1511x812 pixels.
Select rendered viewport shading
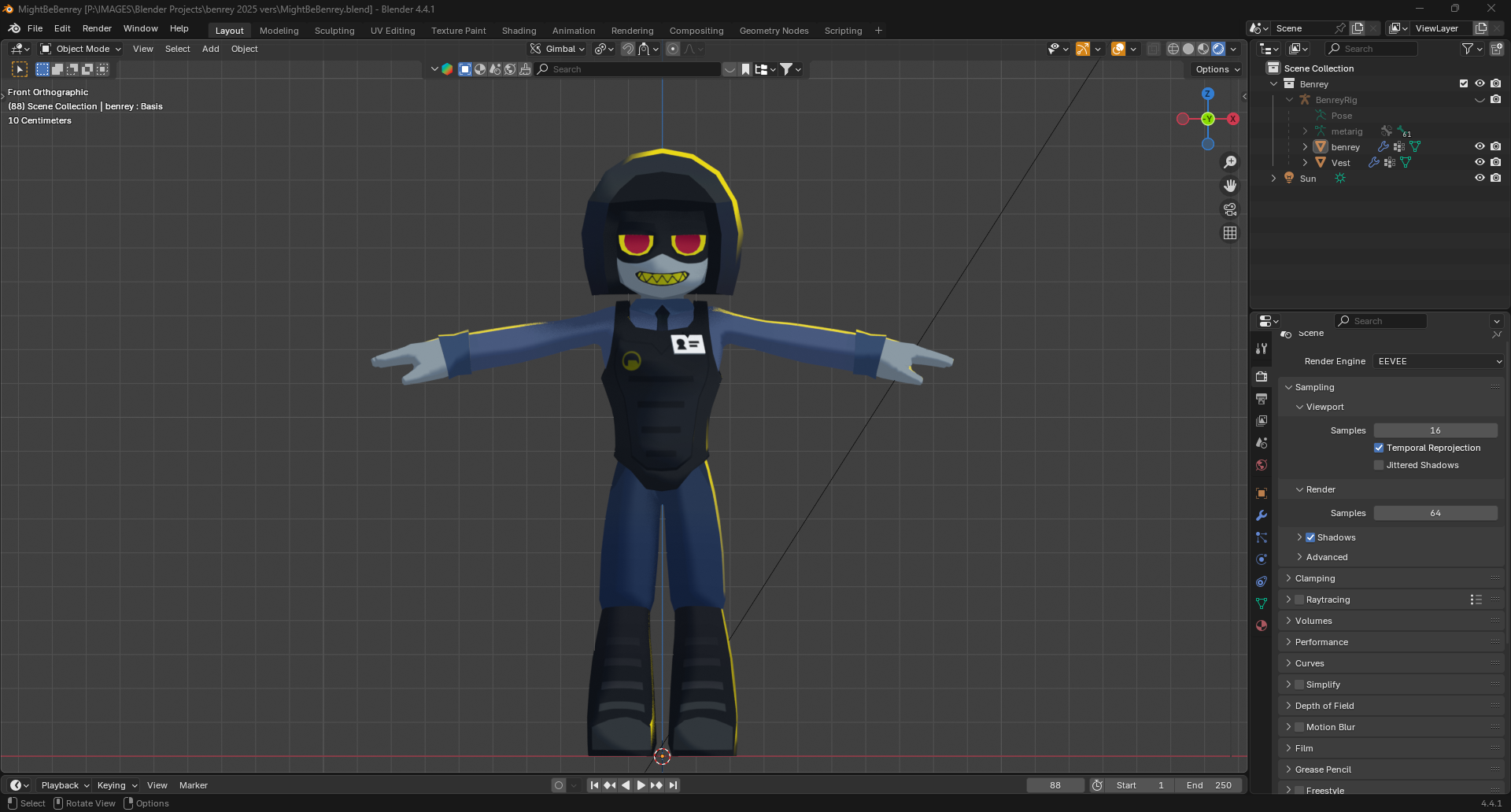pyautogui.click(x=1218, y=49)
